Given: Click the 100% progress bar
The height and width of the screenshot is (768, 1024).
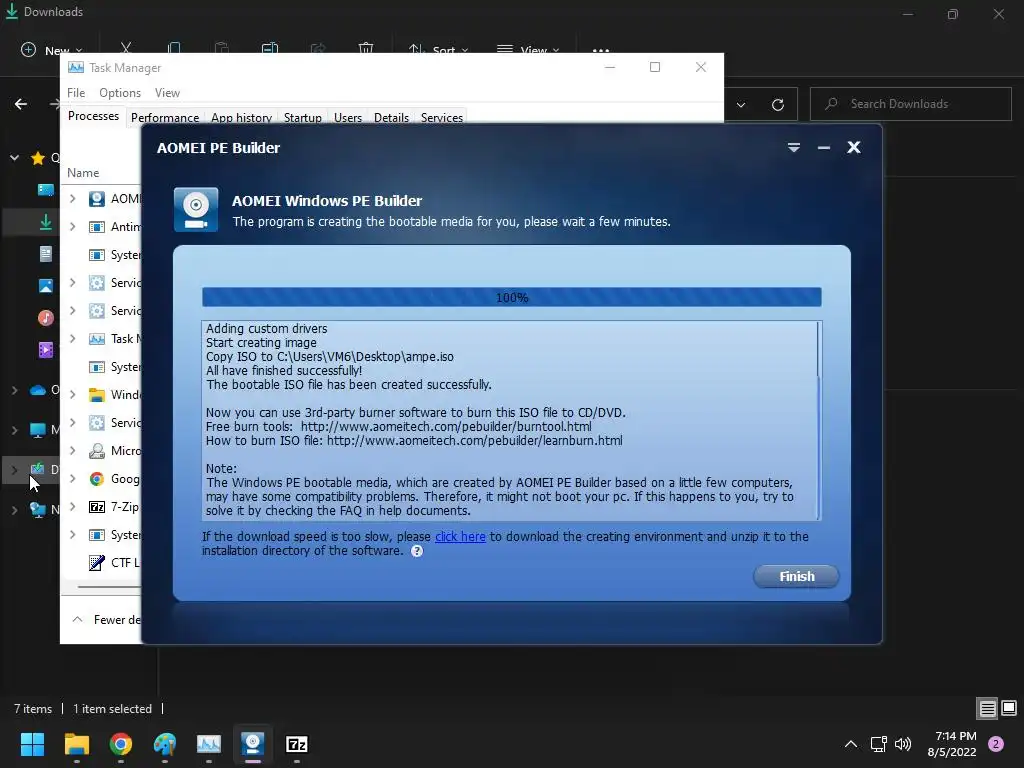Looking at the screenshot, I should pyautogui.click(x=511, y=297).
